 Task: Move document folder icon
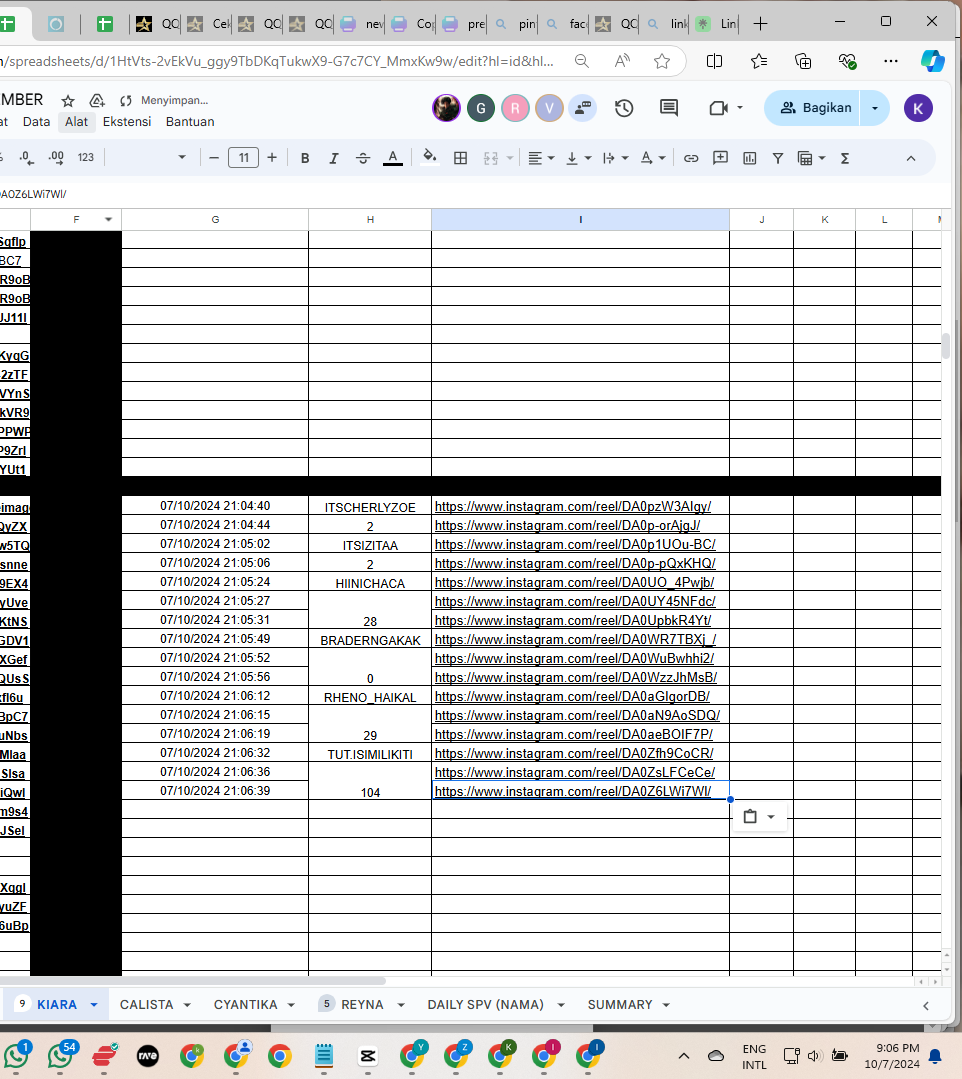(x=97, y=101)
